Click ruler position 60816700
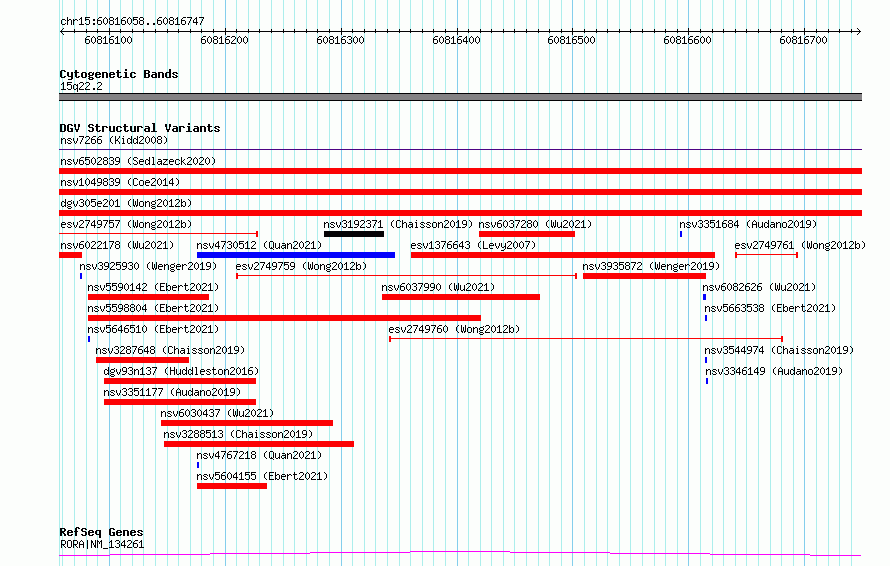This screenshot has width=890, height=566. [x=803, y=40]
